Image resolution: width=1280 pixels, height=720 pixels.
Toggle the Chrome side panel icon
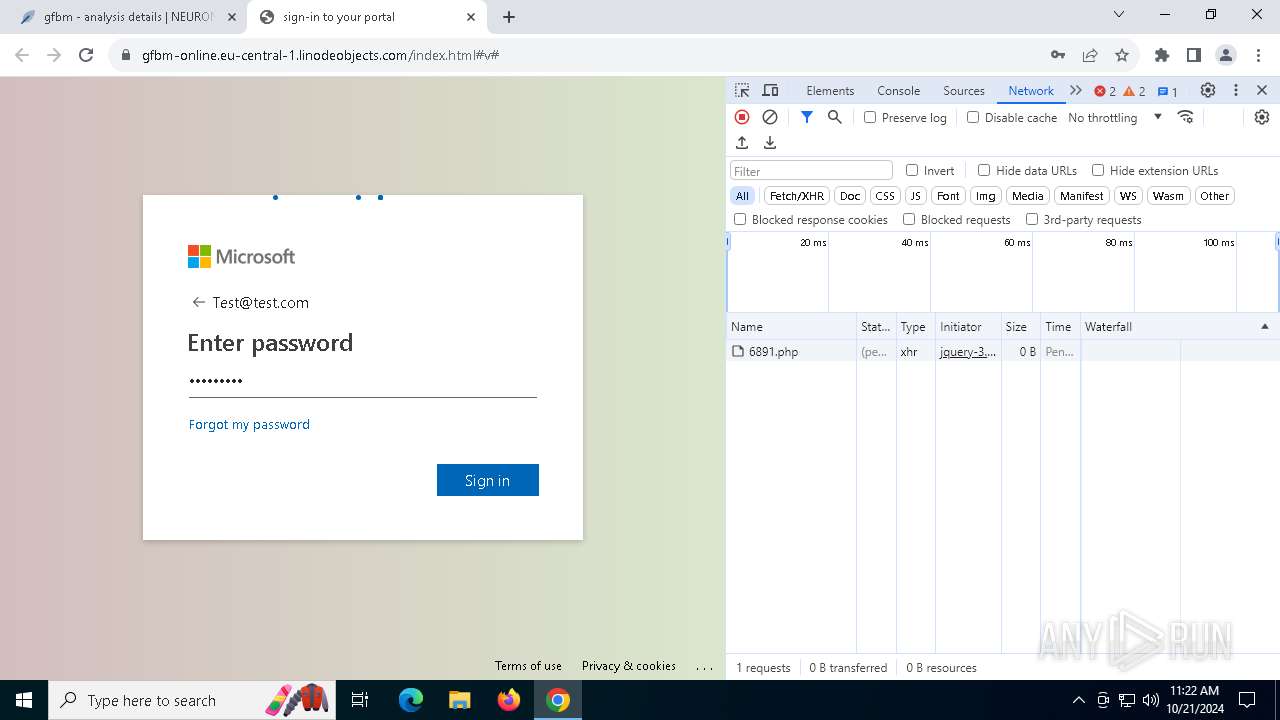1194,55
